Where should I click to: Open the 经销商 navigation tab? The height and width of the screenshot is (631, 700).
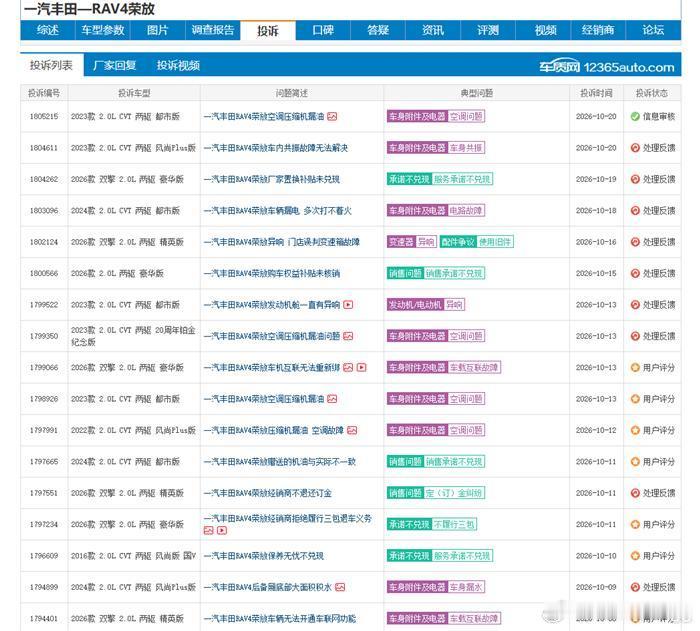click(x=598, y=30)
